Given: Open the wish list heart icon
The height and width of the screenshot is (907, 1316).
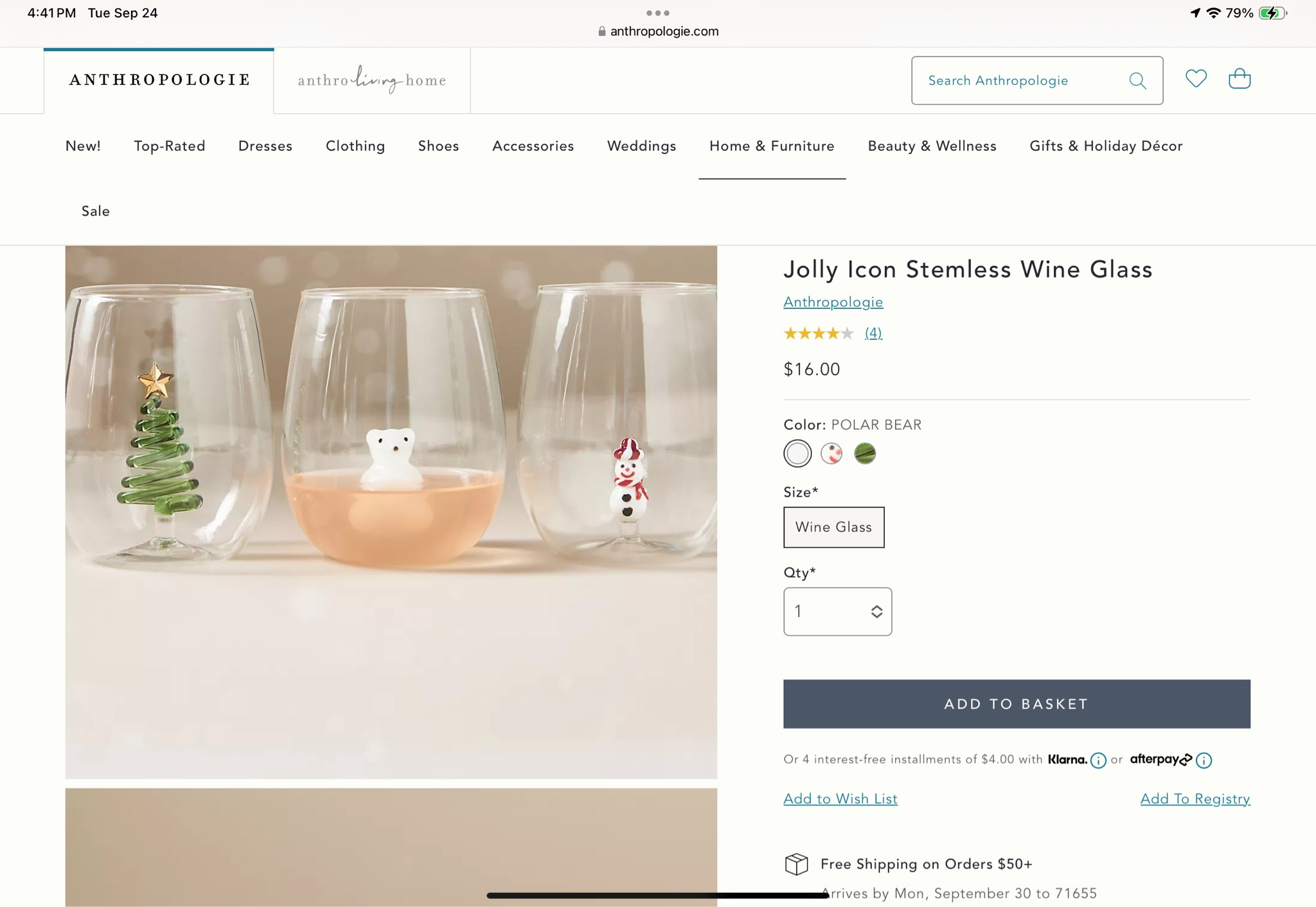Looking at the screenshot, I should click(1196, 78).
